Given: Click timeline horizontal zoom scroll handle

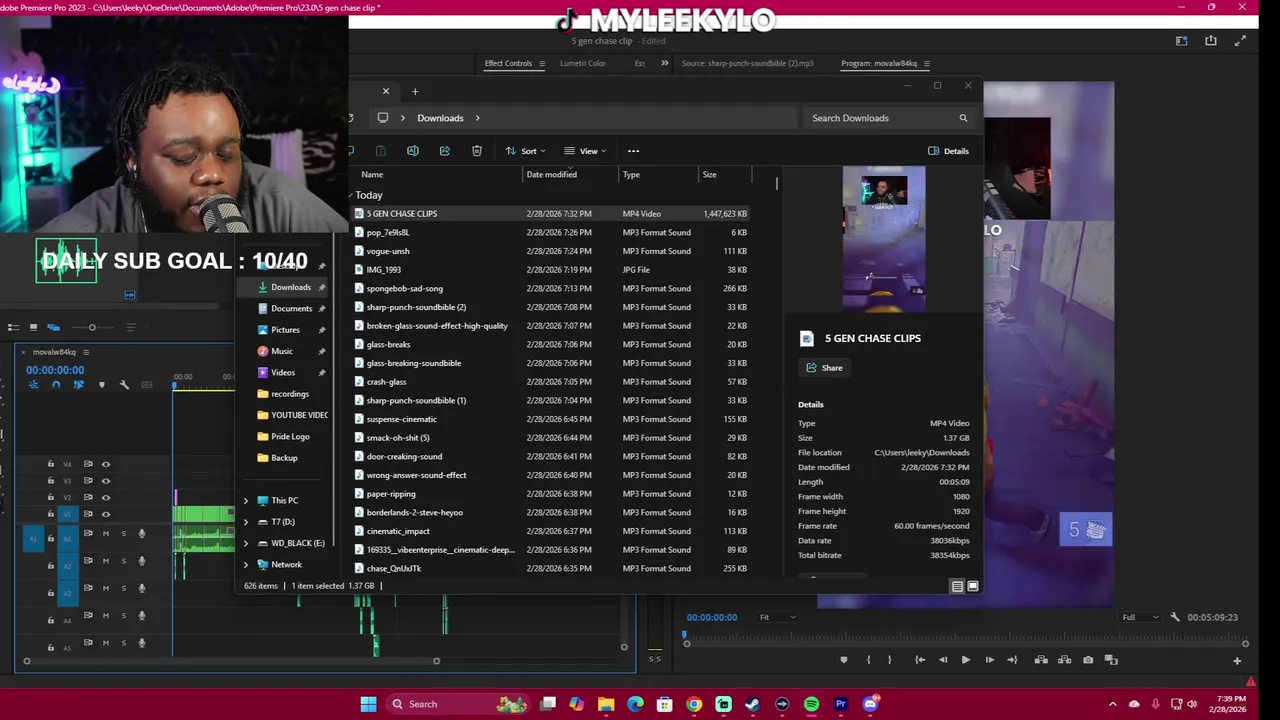Looking at the screenshot, I should (x=436, y=661).
